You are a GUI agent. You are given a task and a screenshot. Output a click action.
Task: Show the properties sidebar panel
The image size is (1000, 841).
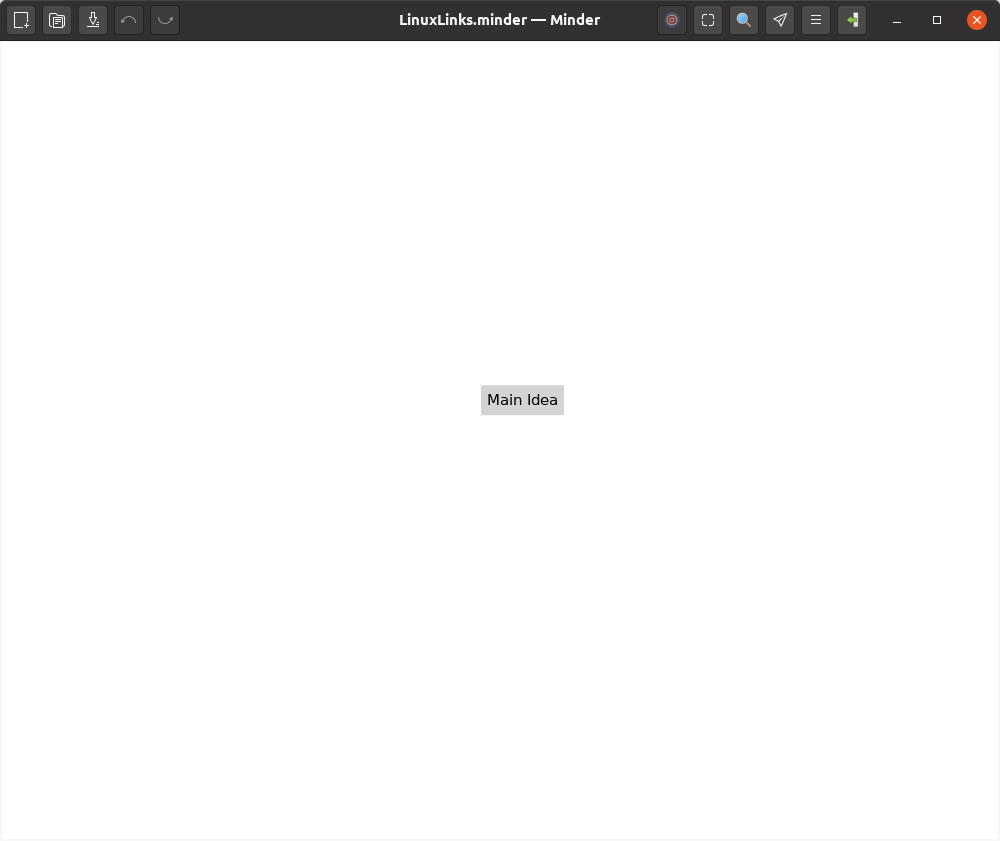pos(852,20)
